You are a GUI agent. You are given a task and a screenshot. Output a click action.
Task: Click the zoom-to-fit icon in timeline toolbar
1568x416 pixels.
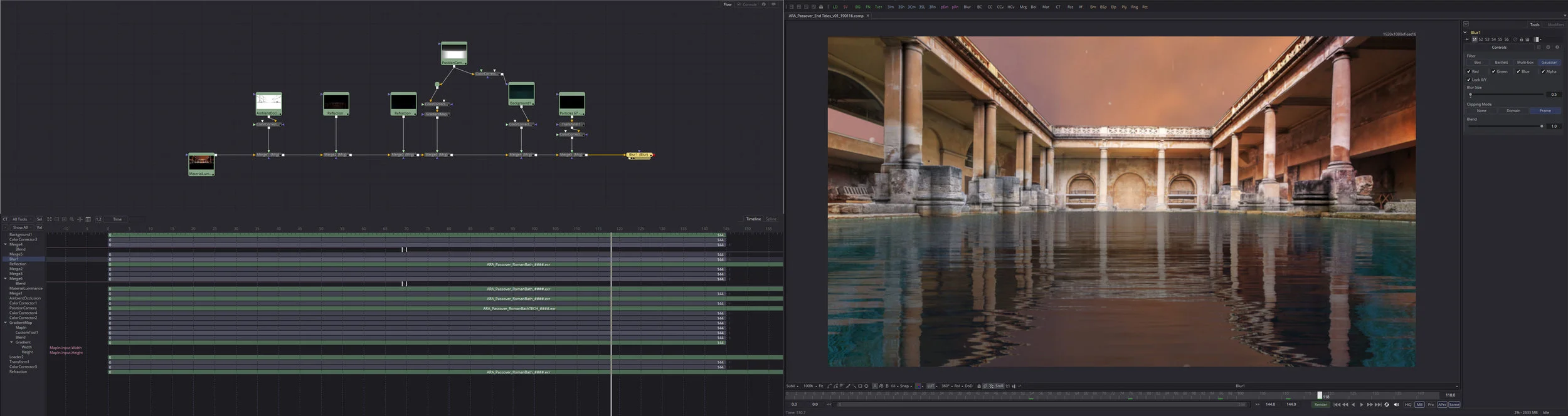coord(50,219)
